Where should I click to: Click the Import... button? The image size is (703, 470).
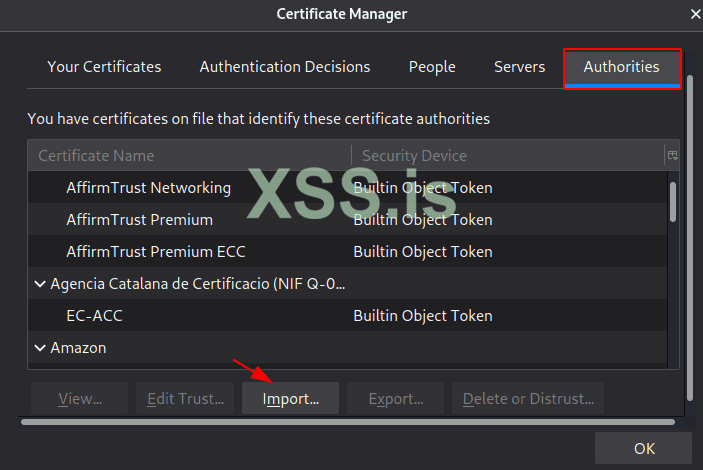[290, 398]
